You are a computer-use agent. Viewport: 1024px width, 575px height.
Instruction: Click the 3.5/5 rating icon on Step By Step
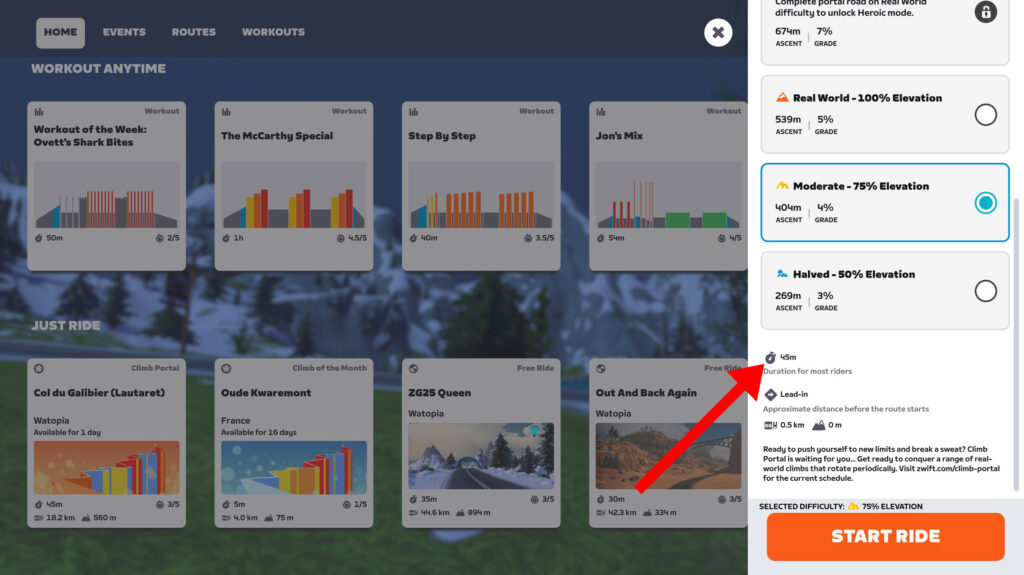click(528, 238)
